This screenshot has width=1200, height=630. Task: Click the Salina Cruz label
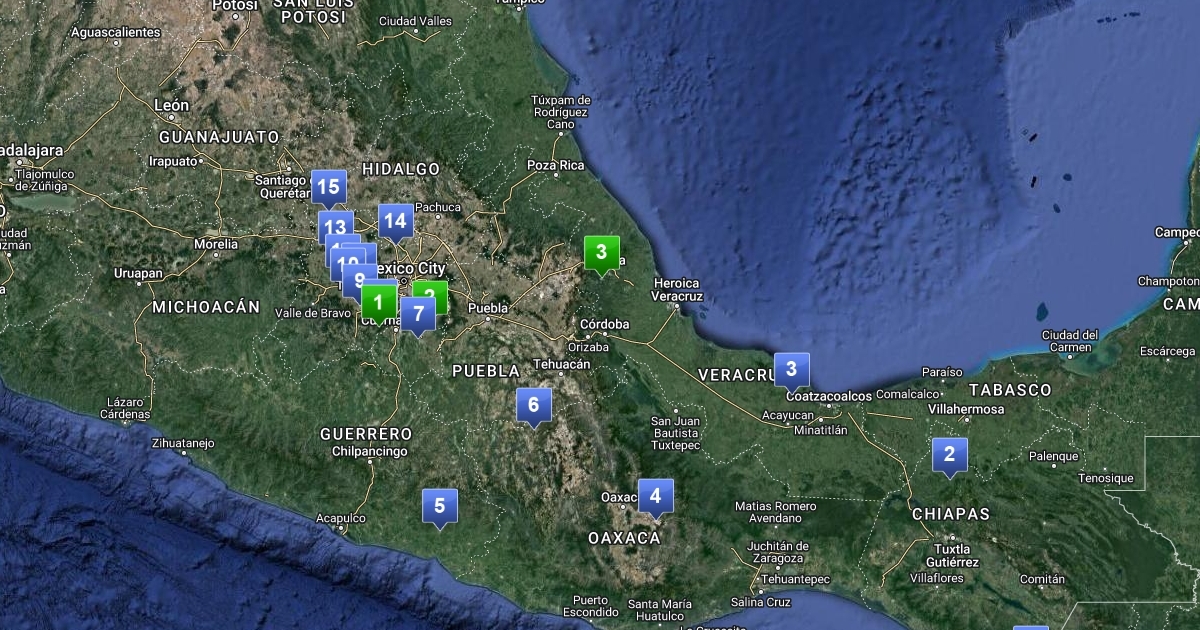tap(761, 602)
